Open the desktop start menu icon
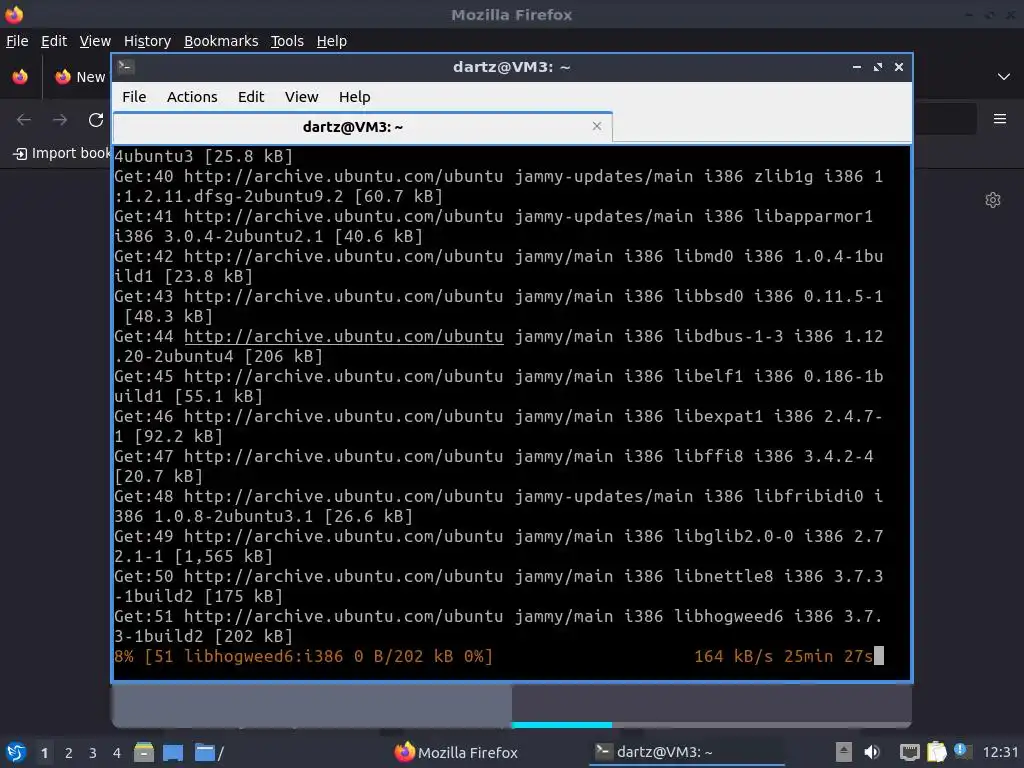The width and height of the screenshot is (1024, 768). point(16,752)
